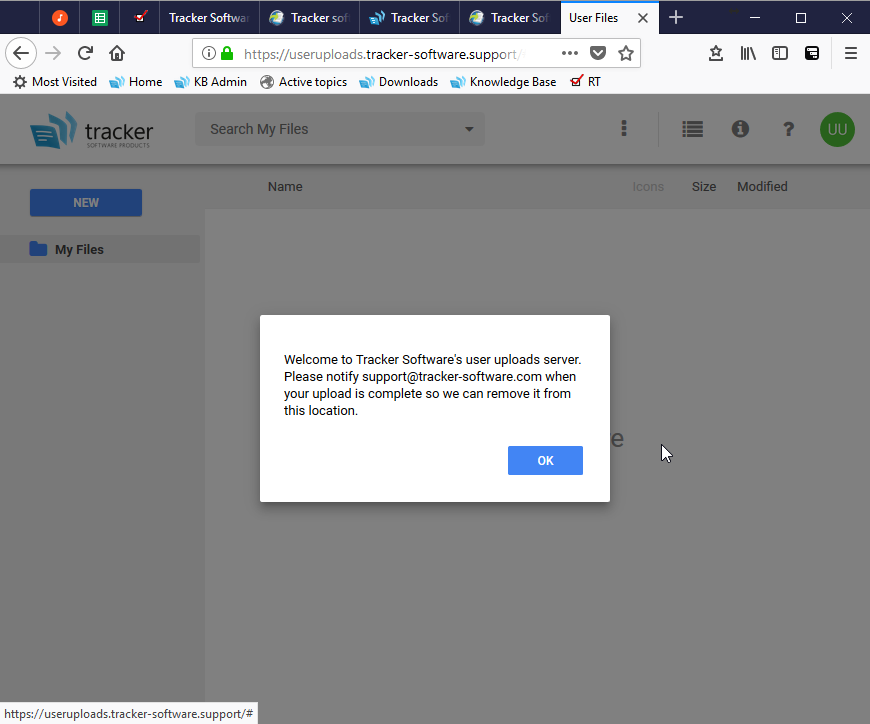Sort files by Size column
Viewport: 870px width, 724px height.
coord(704,187)
